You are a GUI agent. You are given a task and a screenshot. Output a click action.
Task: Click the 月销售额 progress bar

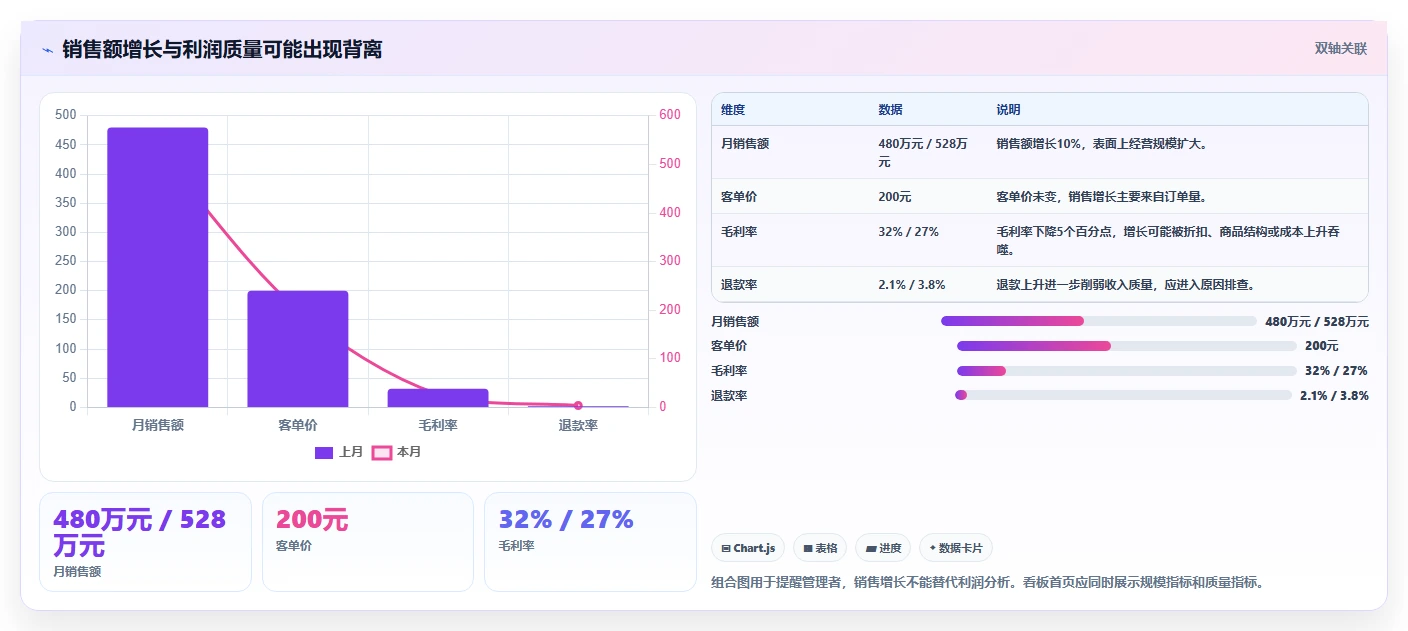pyautogui.click(x=1098, y=321)
